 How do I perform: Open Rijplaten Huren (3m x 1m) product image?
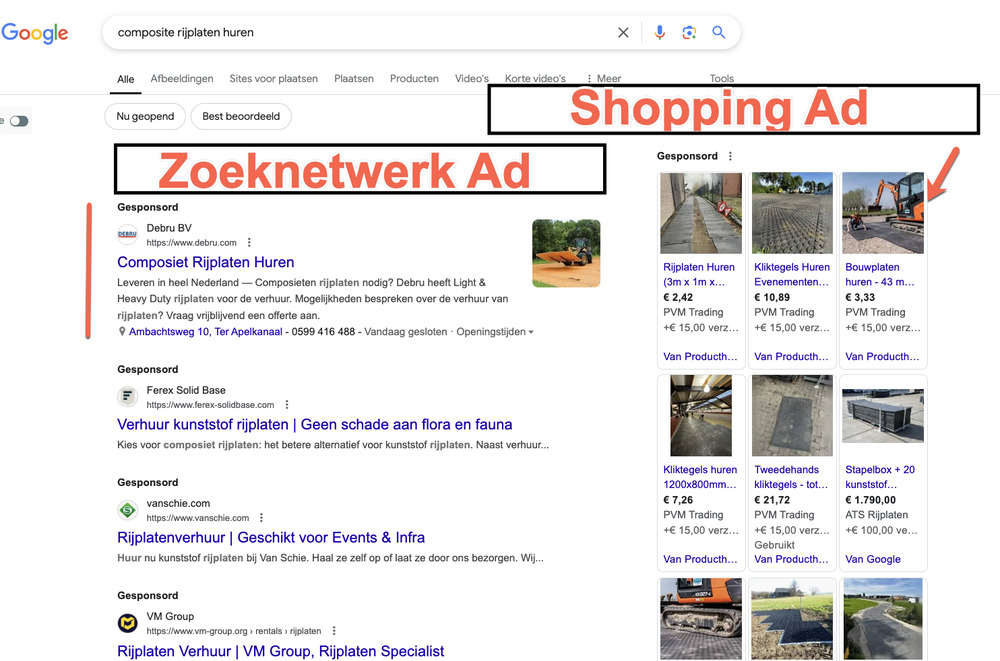[x=701, y=213]
